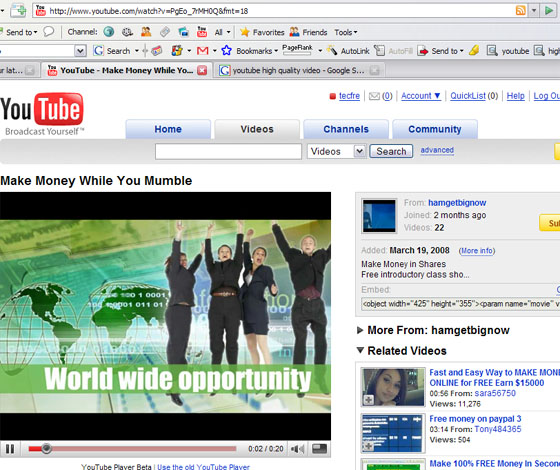This screenshot has height=470, width=560.
Task: Click the new tab icon beside address bar
Action: pyautogui.click(x=18, y=11)
